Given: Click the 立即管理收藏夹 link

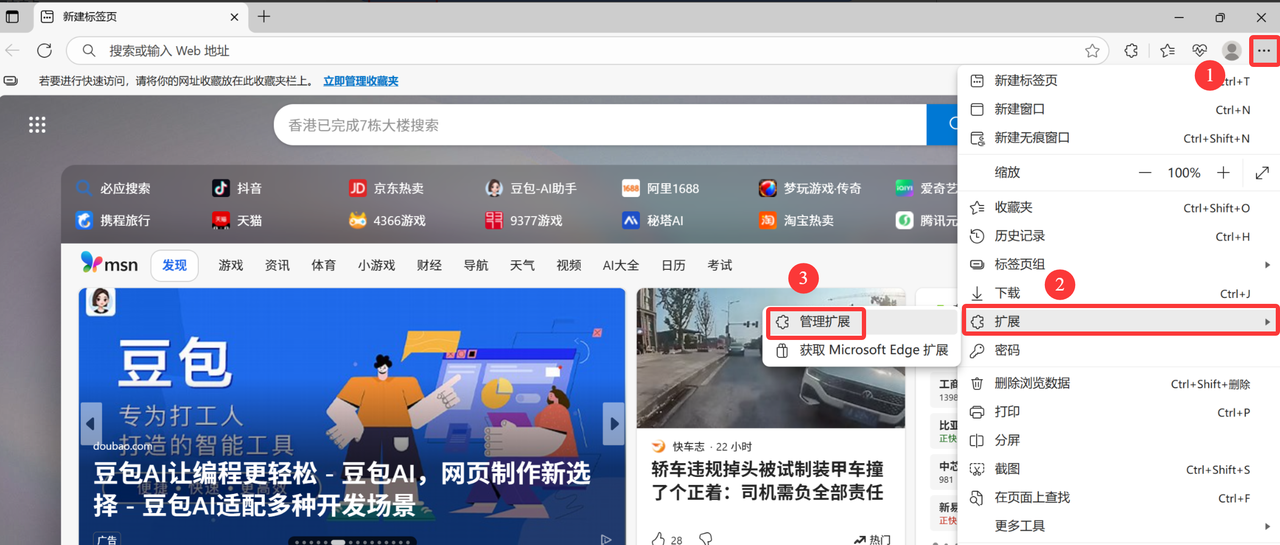Looking at the screenshot, I should point(360,81).
